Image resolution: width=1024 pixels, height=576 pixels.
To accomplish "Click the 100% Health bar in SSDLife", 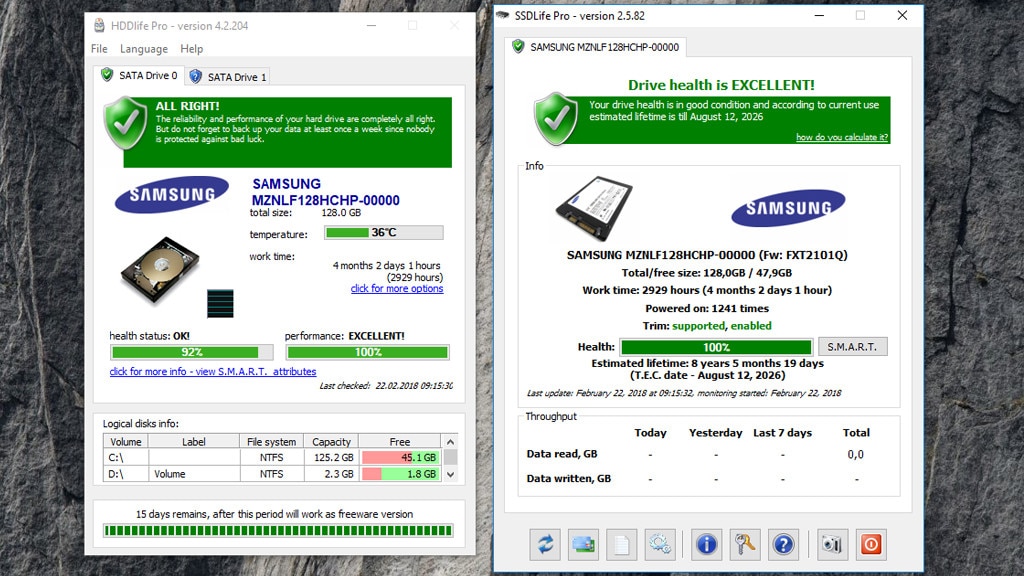I will click(x=716, y=347).
